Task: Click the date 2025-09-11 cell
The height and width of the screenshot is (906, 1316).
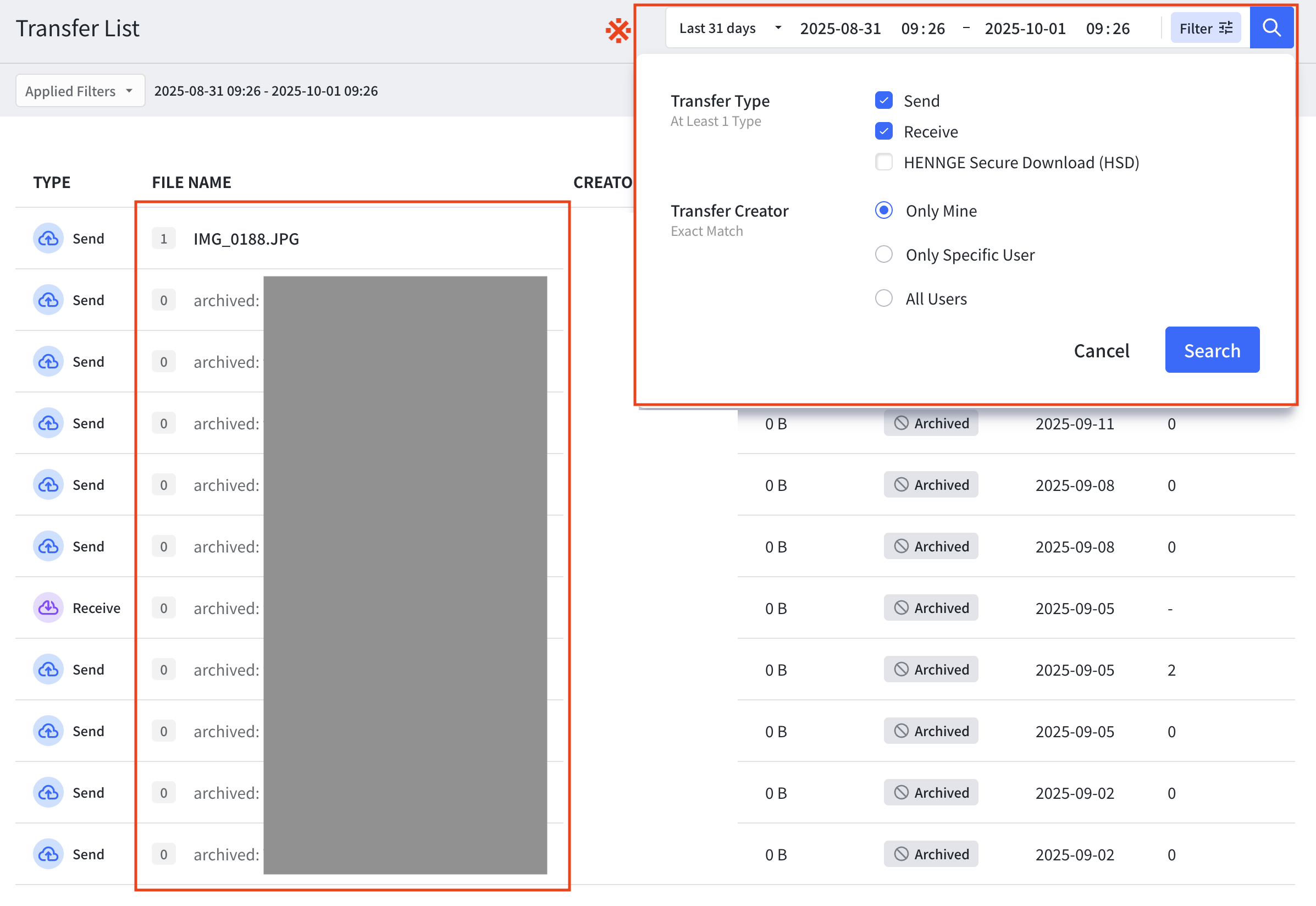Action: [x=1074, y=423]
